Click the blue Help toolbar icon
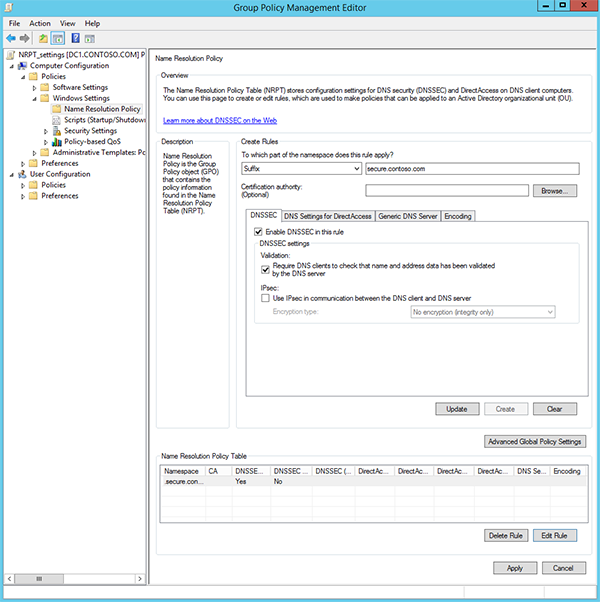Screen dimensions: 600x602 pos(76,38)
